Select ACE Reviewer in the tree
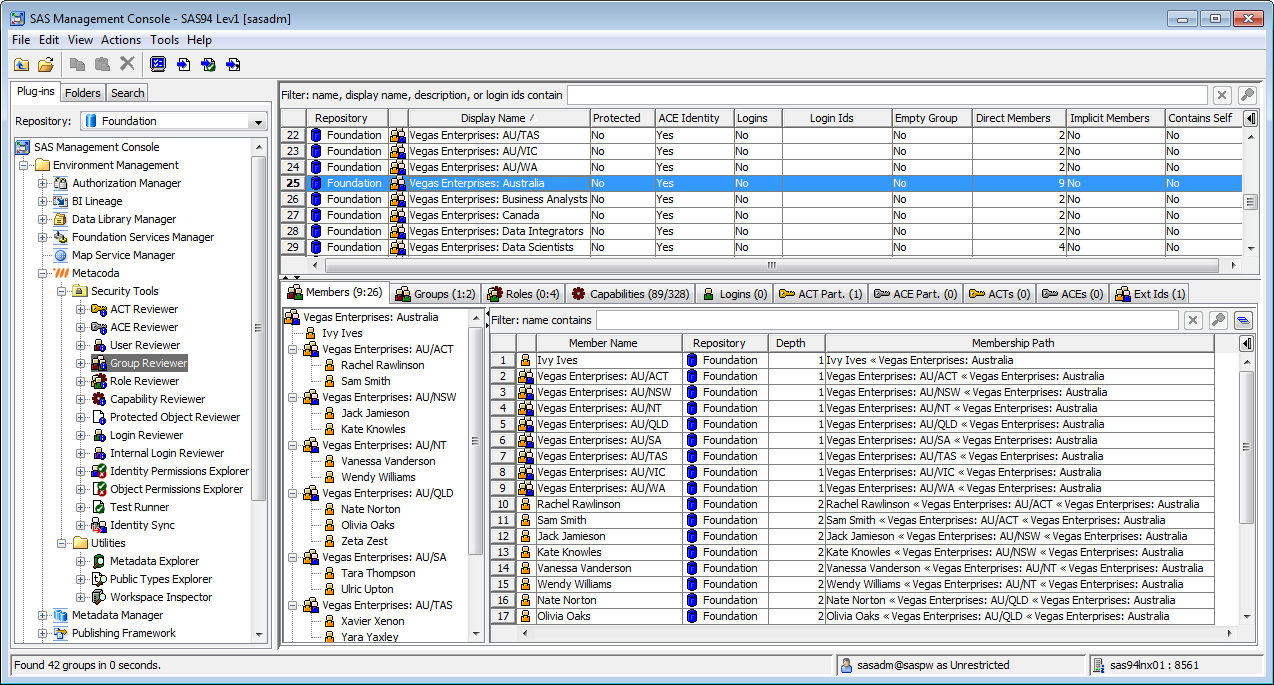 coord(144,327)
